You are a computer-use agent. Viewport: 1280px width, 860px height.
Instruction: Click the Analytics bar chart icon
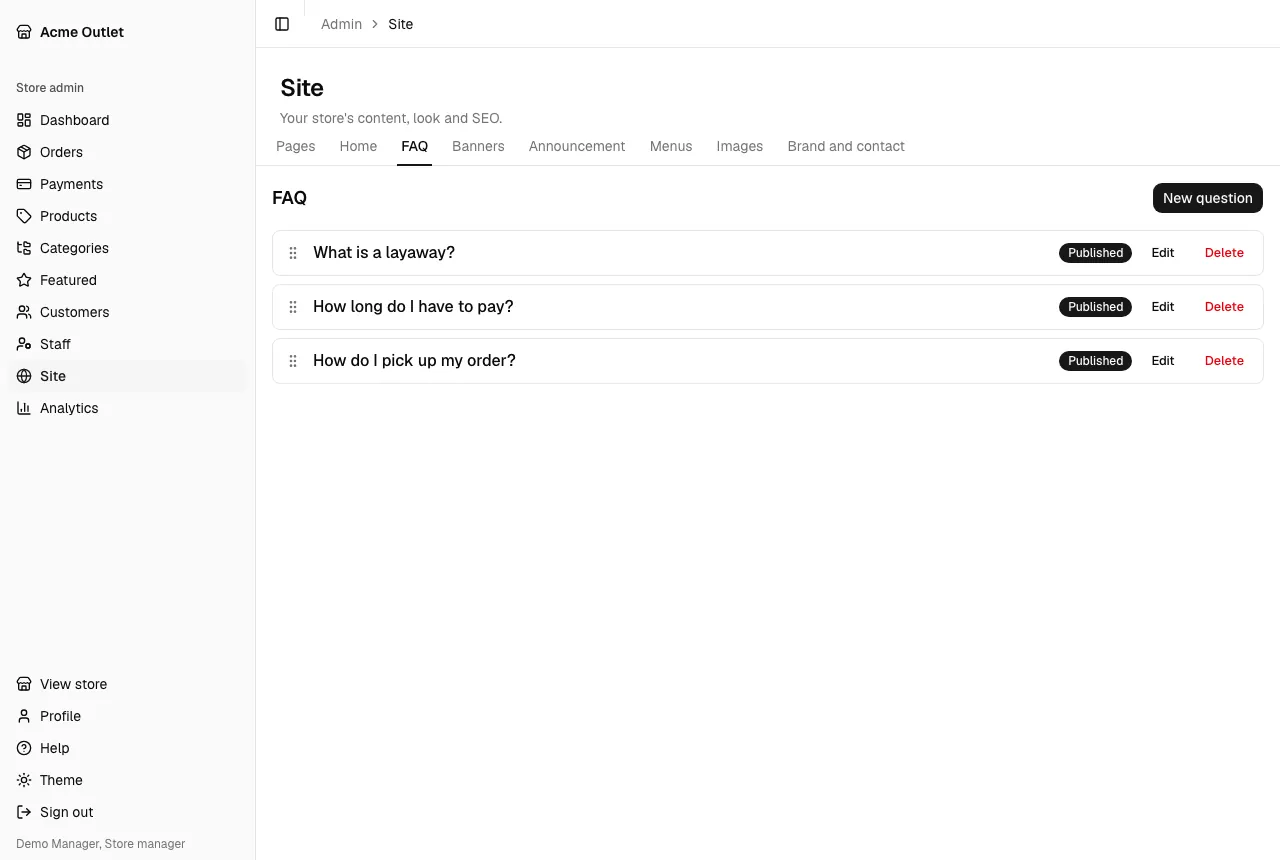coord(24,408)
